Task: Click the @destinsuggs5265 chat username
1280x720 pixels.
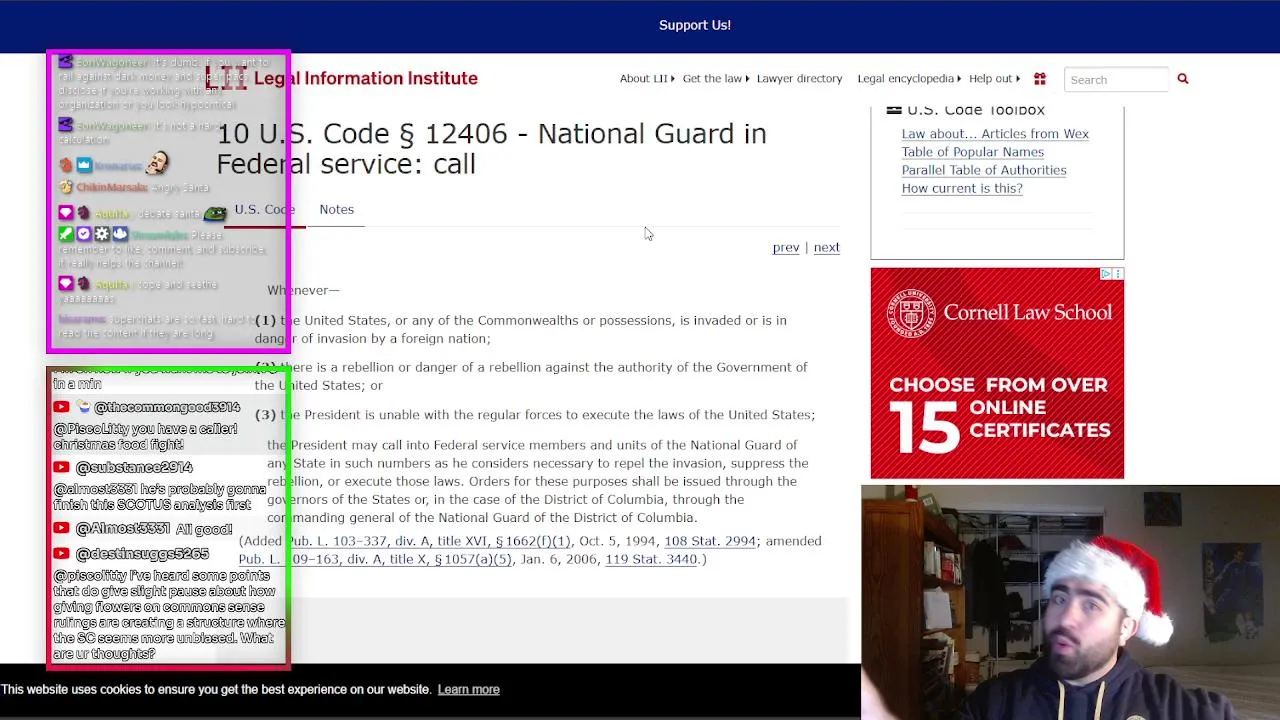Action: tap(142, 553)
